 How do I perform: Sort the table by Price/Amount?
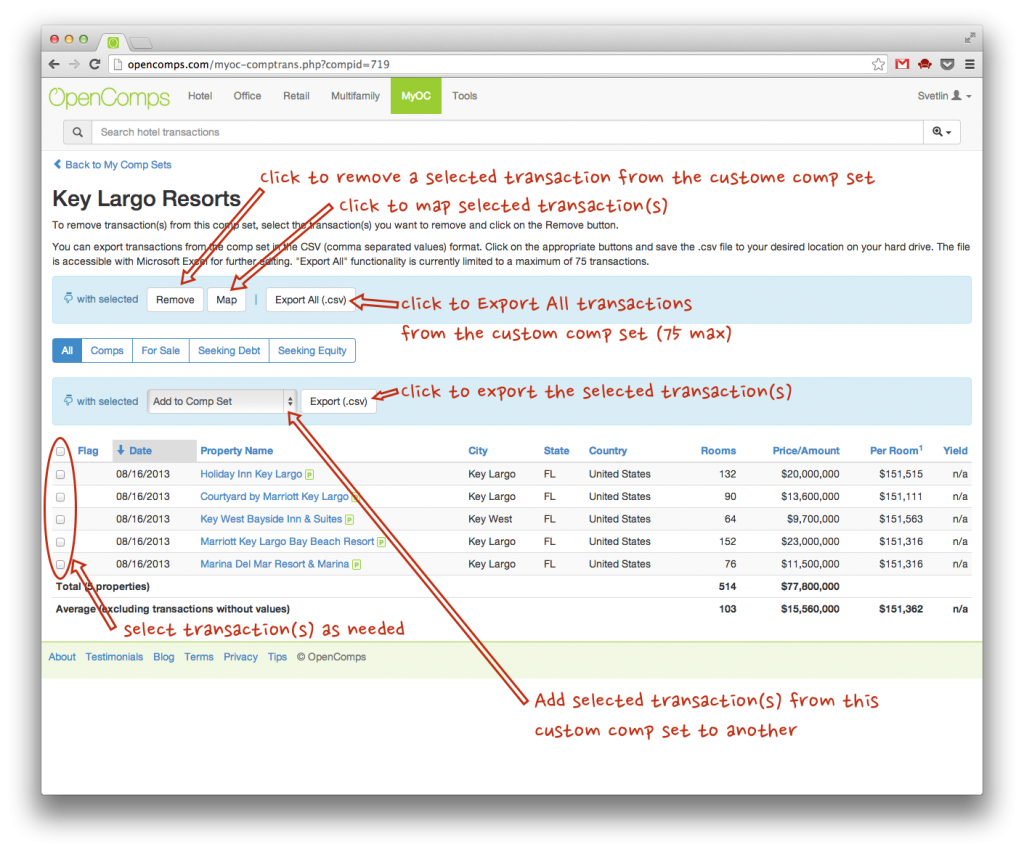pos(806,450)
